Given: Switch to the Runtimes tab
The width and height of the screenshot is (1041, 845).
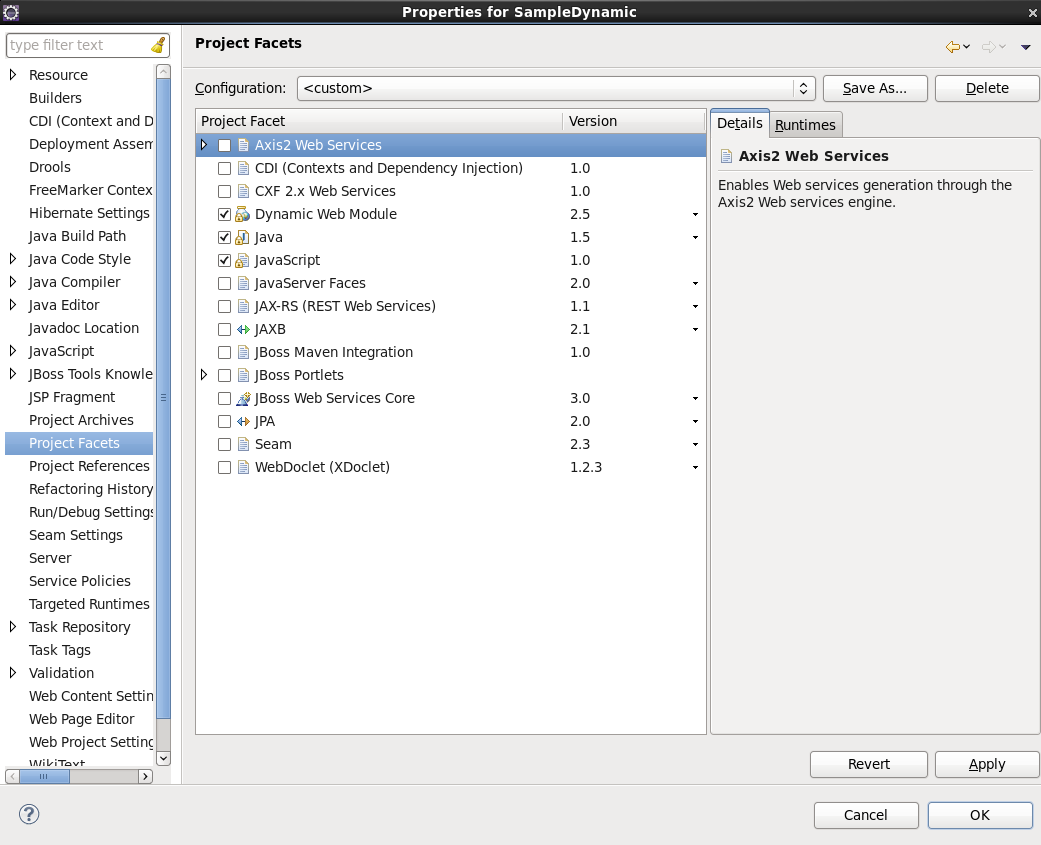Looking at the screenshot, I should tap(805, 125).
